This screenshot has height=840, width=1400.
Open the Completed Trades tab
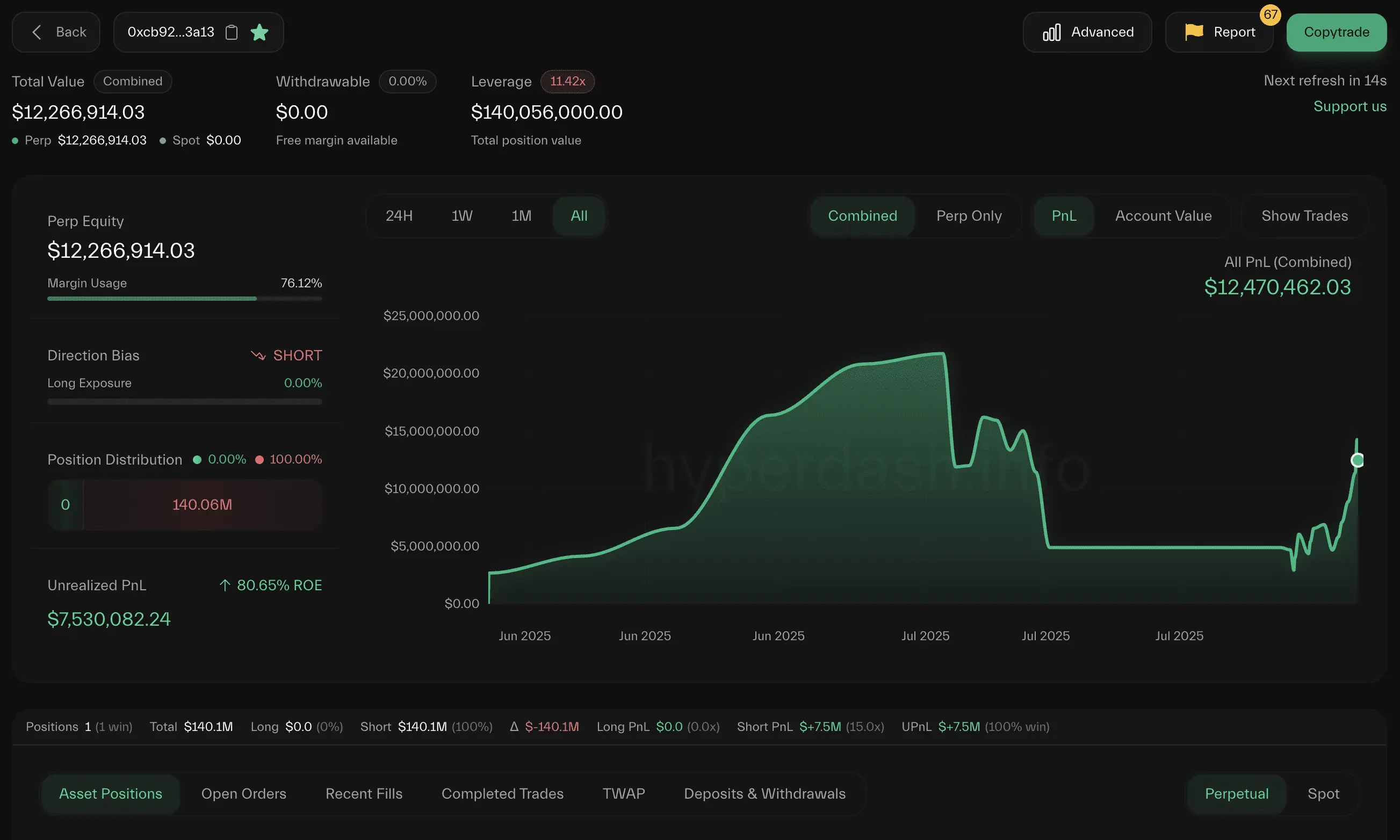pyautogui.click(x=502, y=794)
